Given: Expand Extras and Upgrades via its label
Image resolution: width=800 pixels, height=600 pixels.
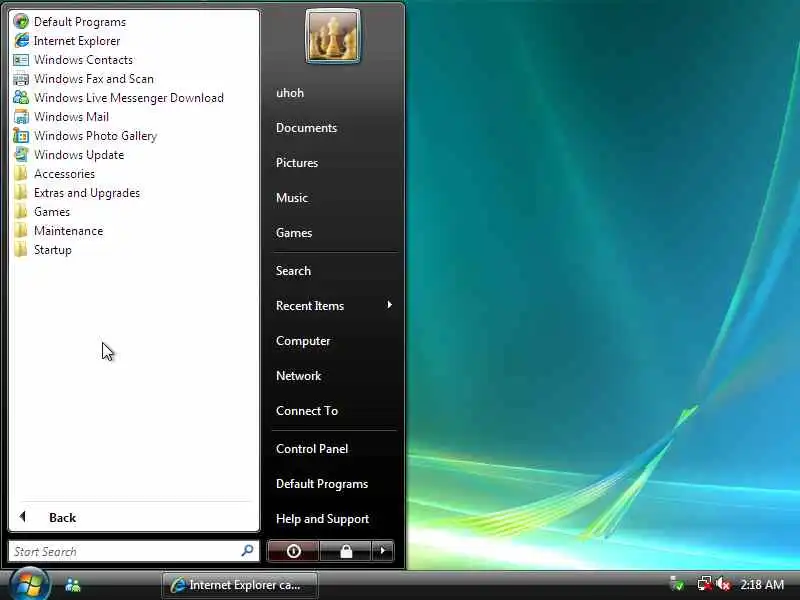Looking at the screenshot, I should pos(87,193).
